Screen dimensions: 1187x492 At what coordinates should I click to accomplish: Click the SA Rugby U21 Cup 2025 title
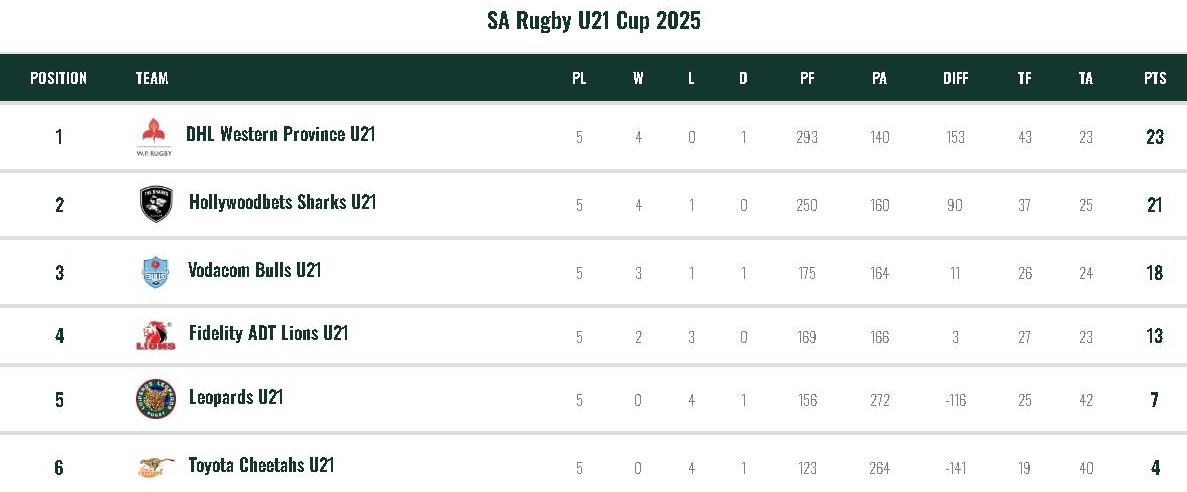[x=593, y=21]
